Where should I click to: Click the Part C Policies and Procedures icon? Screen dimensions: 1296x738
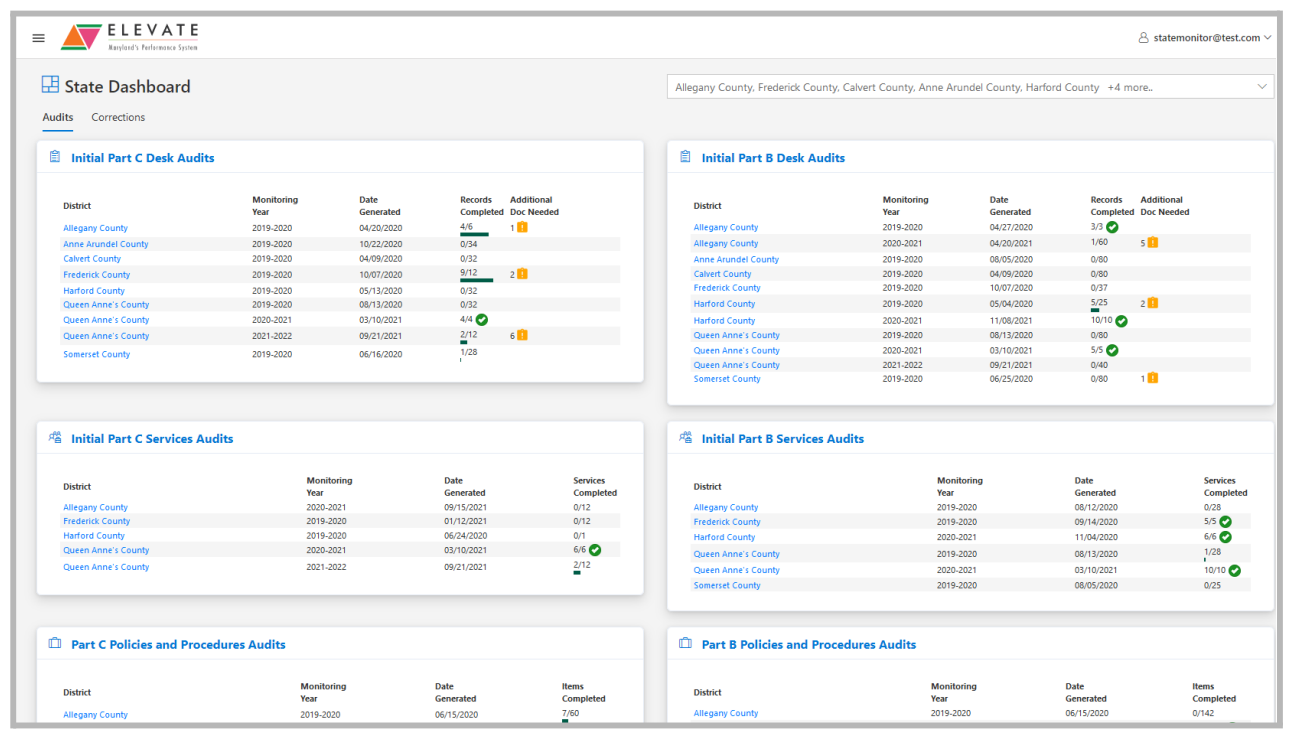point(55,644)
